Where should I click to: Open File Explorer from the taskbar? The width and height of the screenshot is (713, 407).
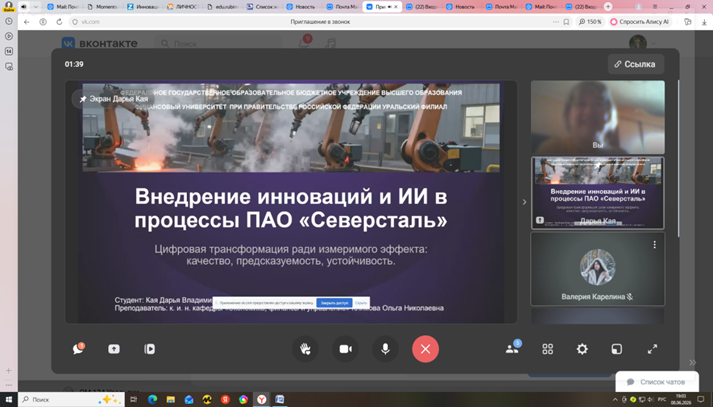[171, 399]
